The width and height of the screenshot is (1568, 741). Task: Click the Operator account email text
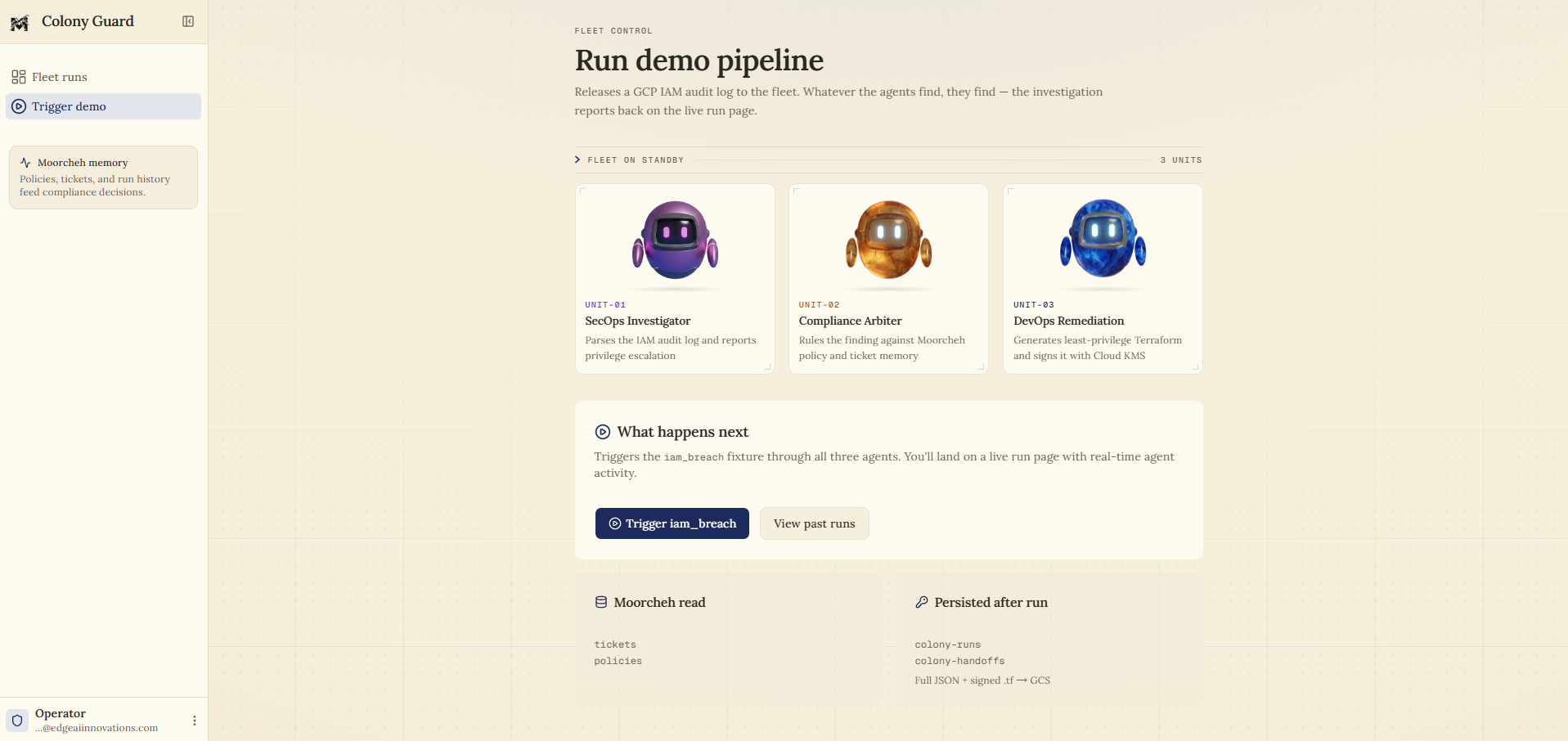tap(97, 728)
